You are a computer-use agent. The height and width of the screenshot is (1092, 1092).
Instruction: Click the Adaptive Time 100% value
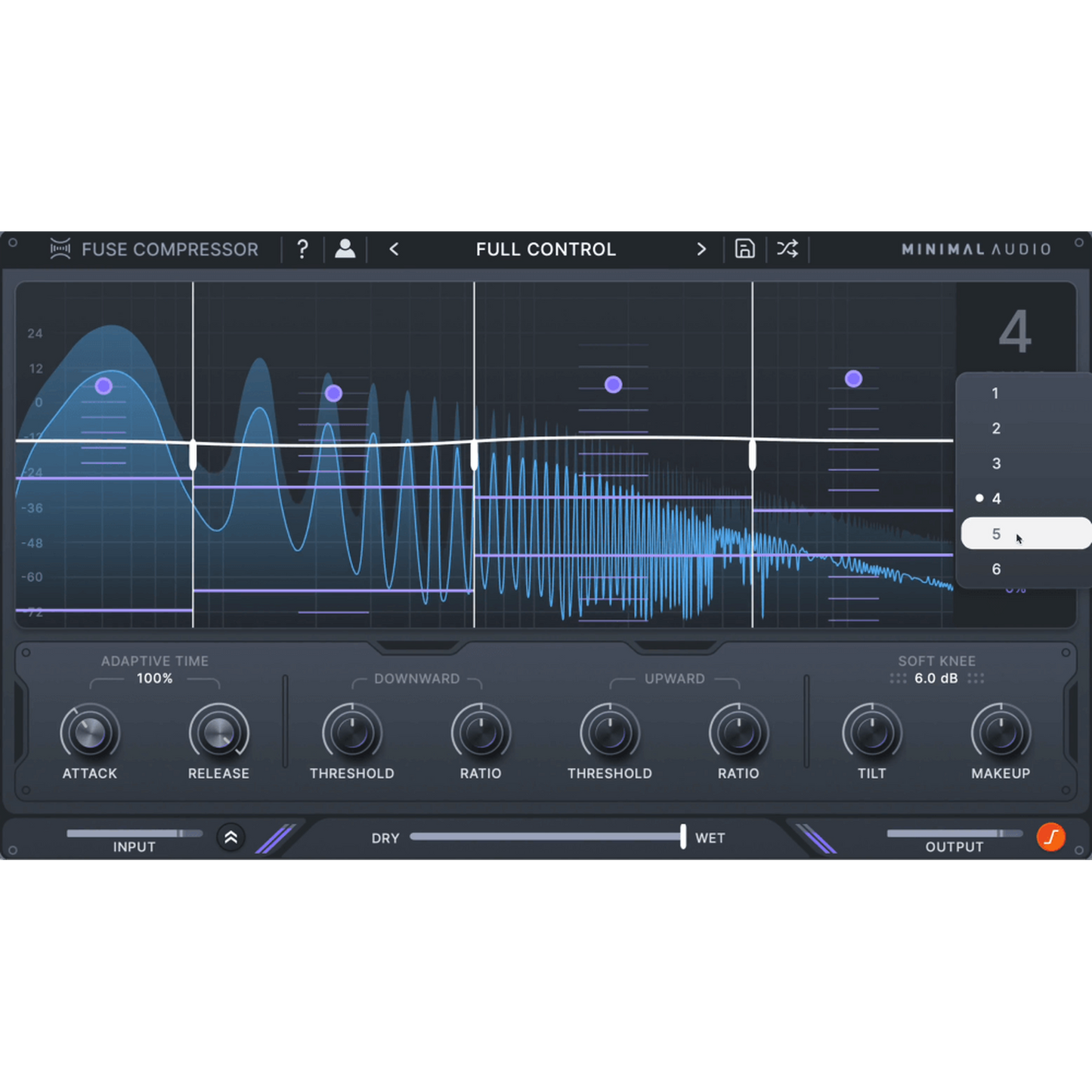(x=154, y=679)
